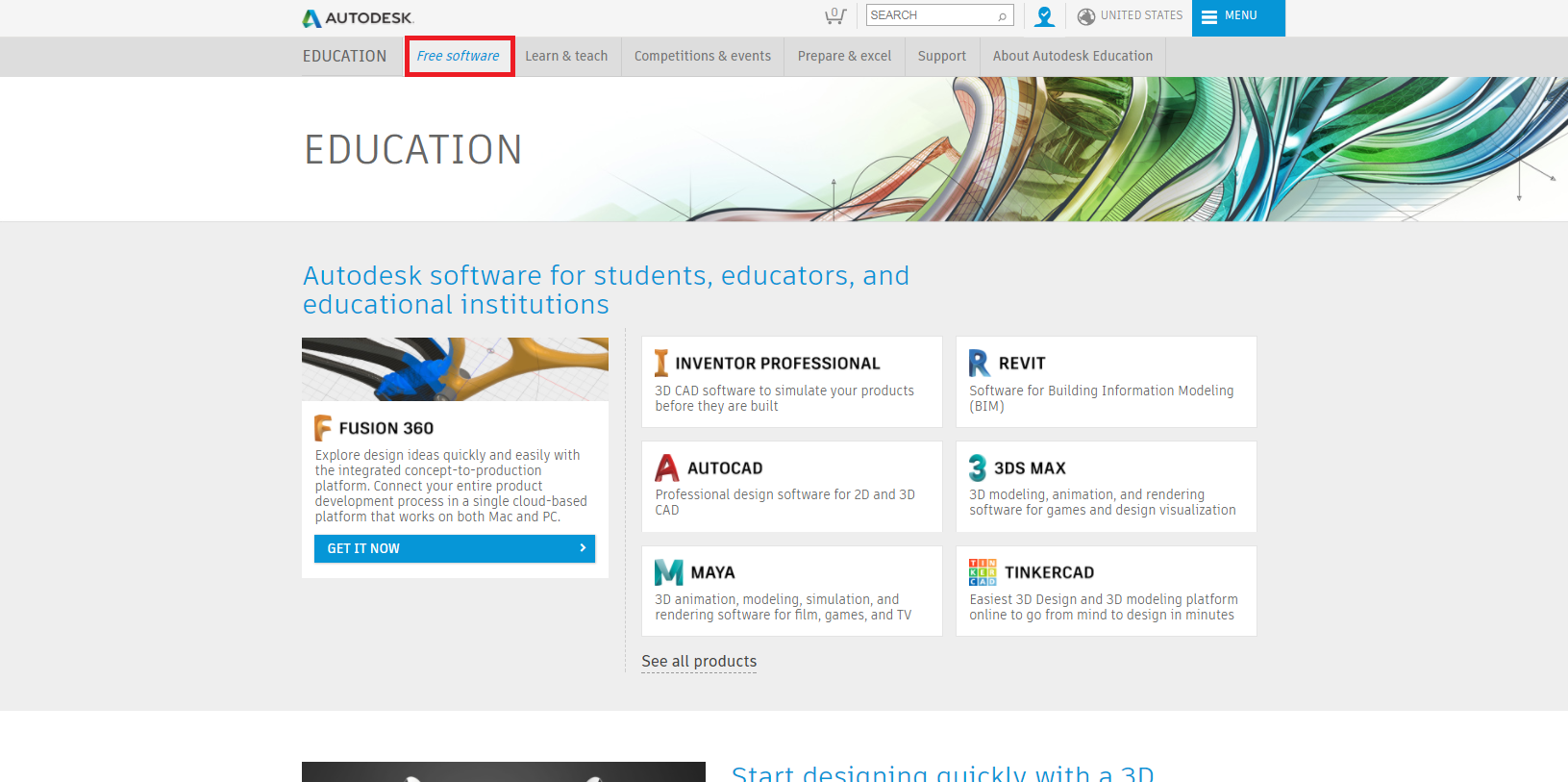Image resolution: width=1568 pixels, height=782 pixels.
Task: Open the TINKERCAD heading
Action: 1049,573
